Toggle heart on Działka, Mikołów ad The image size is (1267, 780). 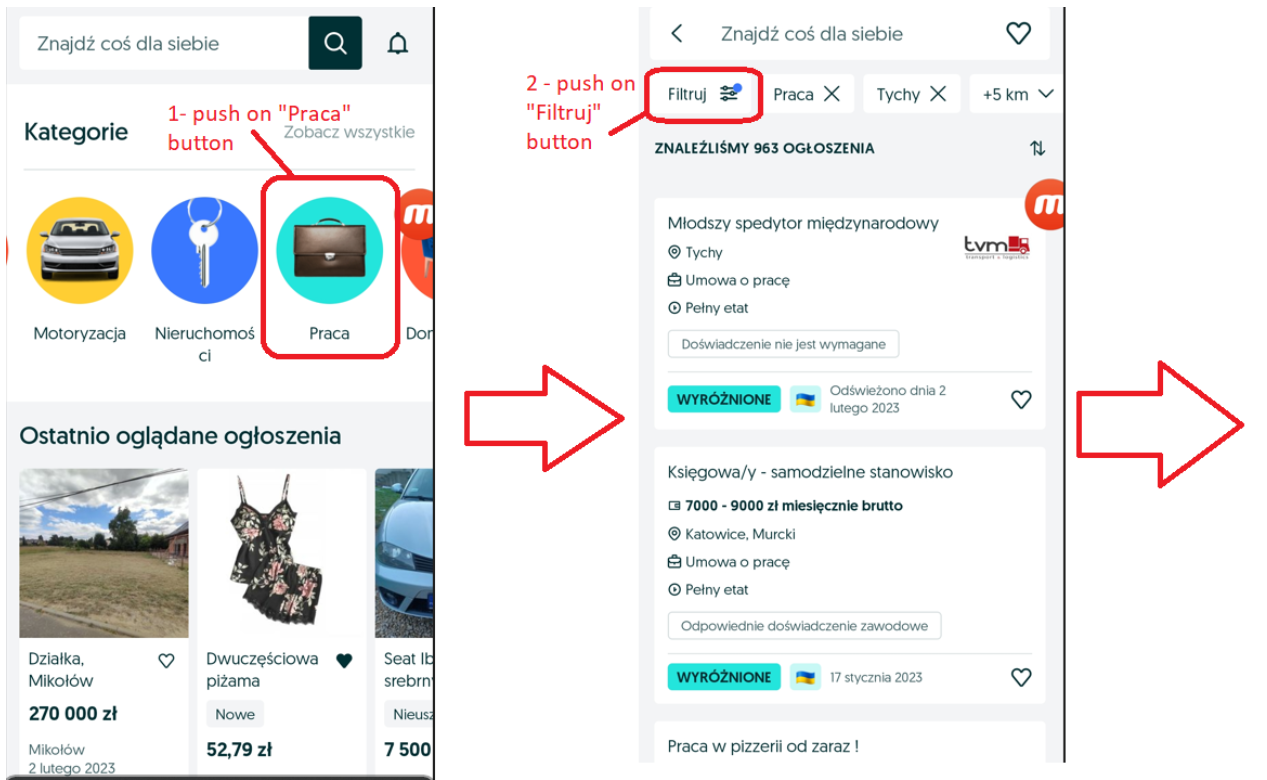click(166, 660)
